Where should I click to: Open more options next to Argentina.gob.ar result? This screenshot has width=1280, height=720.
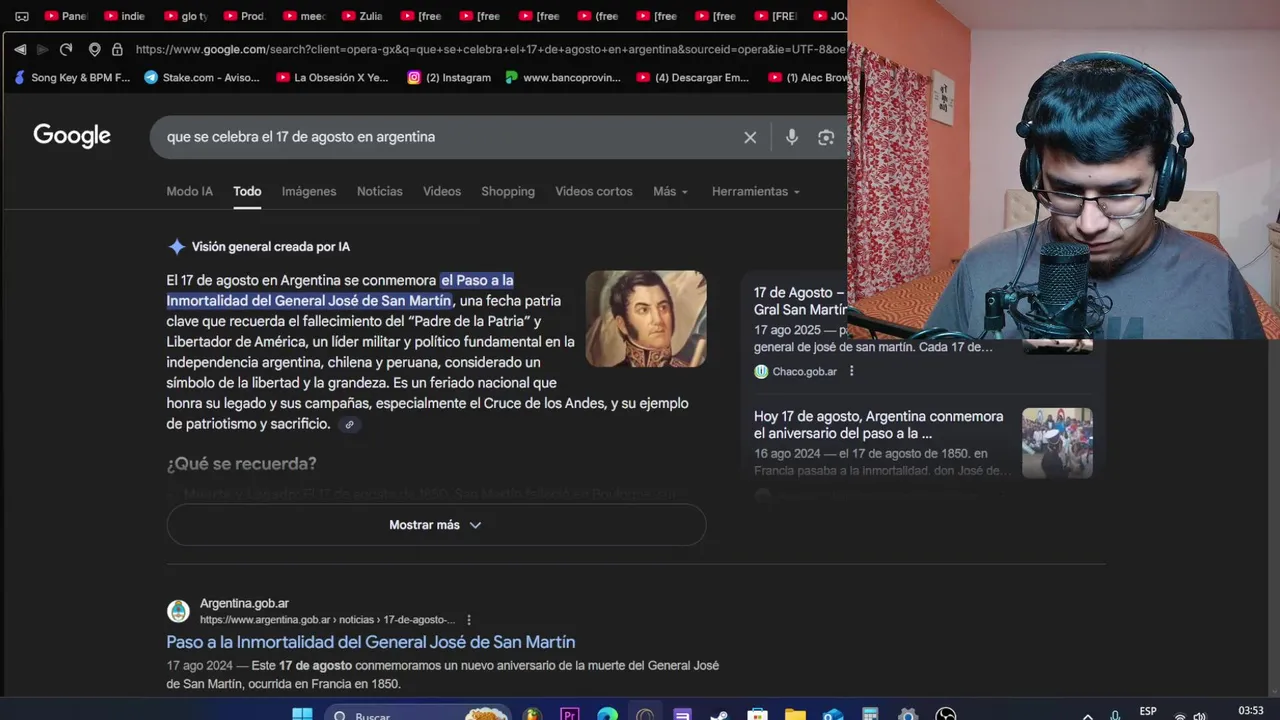pyautogui.click(x=469, y=620)
